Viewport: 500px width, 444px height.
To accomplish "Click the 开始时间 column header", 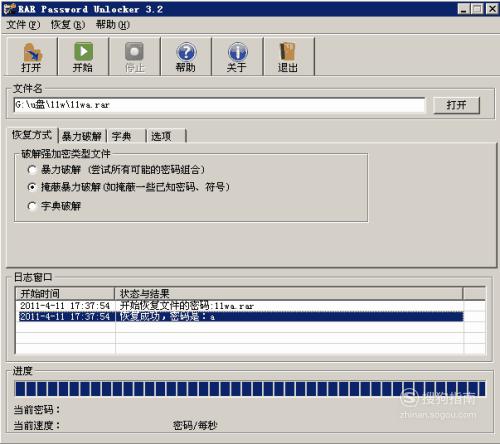I will click(65, 294).
